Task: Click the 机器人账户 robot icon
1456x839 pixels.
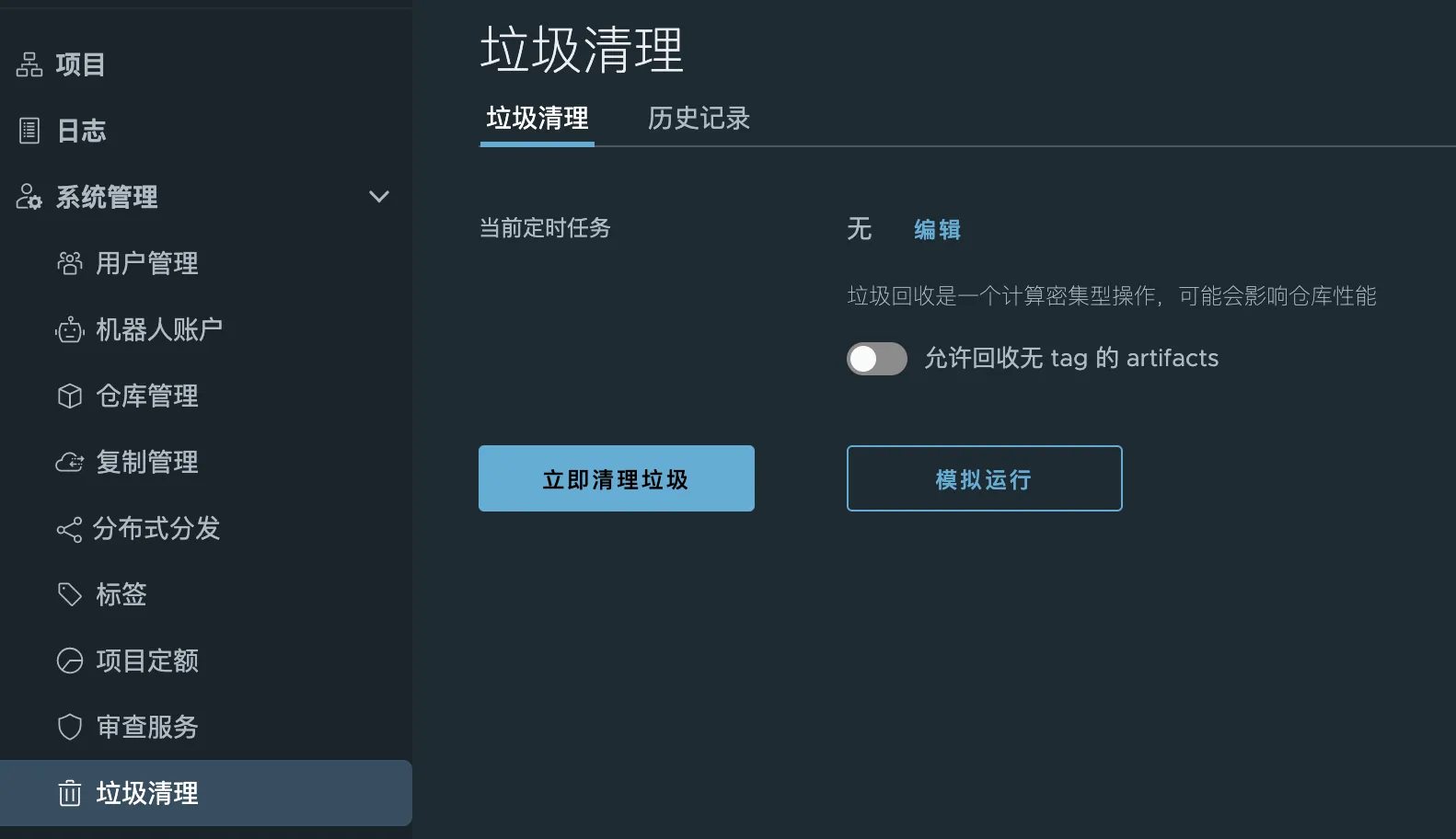Action: pos(70,329)
